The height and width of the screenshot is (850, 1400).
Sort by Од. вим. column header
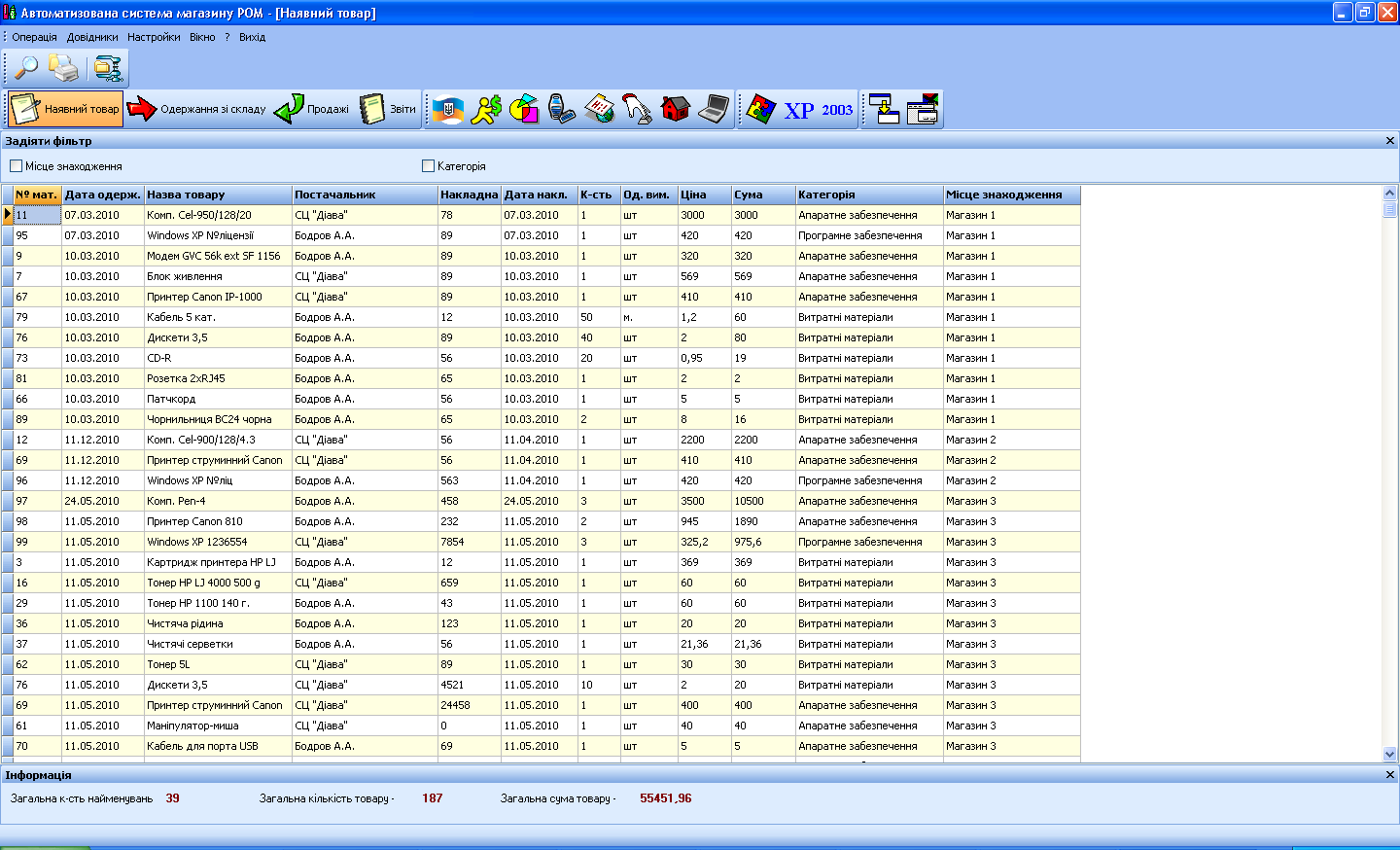point(649,195)
